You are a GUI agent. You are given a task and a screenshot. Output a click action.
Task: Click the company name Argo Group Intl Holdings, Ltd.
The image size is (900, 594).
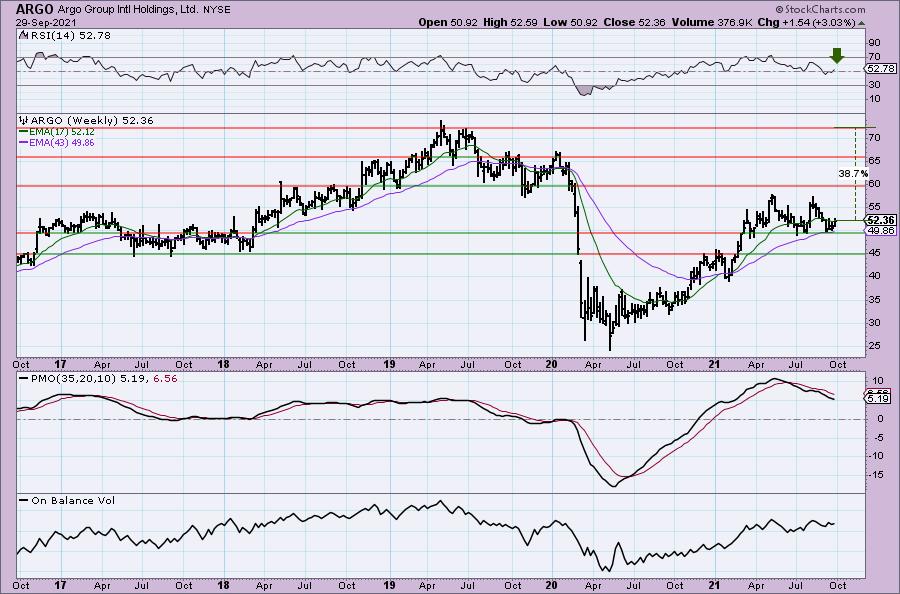[129, 10]
